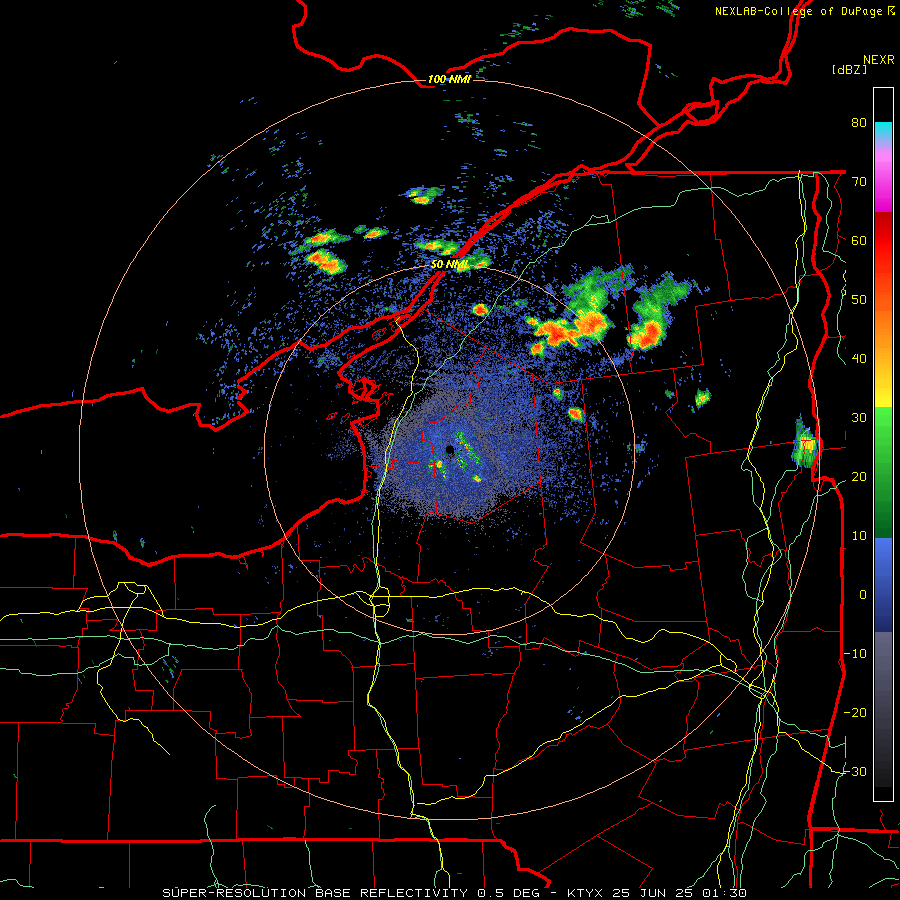This screenshot has width=900, height=900.
Task: Click the black radar site dot at center
Action: 450,450
